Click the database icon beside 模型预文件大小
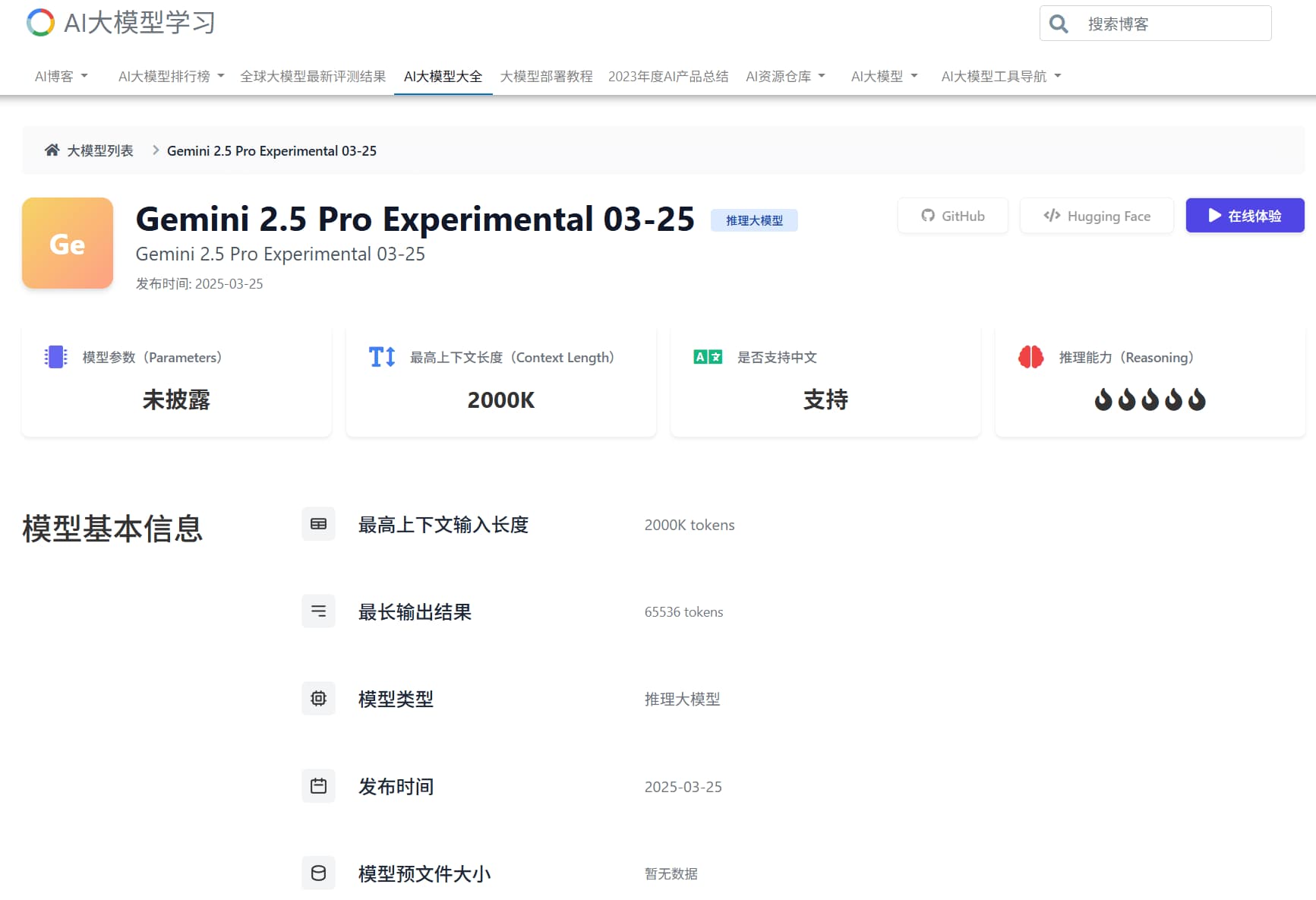 (x=318, y=873)
